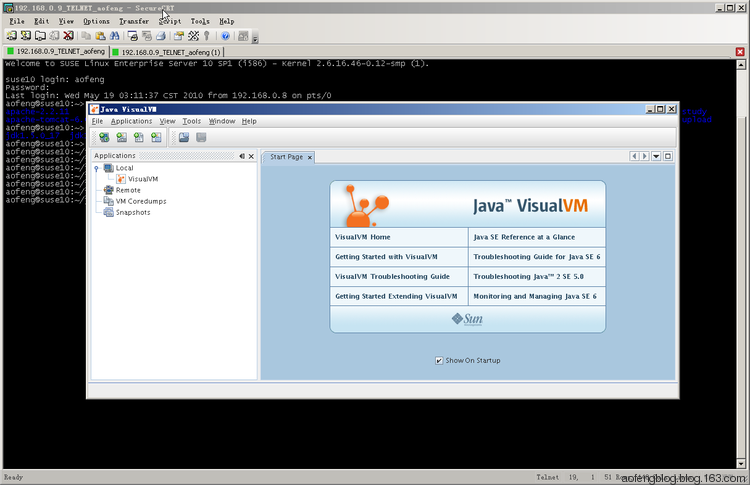Open SecureCRT Transfer menu
The image size is (750, 485).
[x=134, y=21]
